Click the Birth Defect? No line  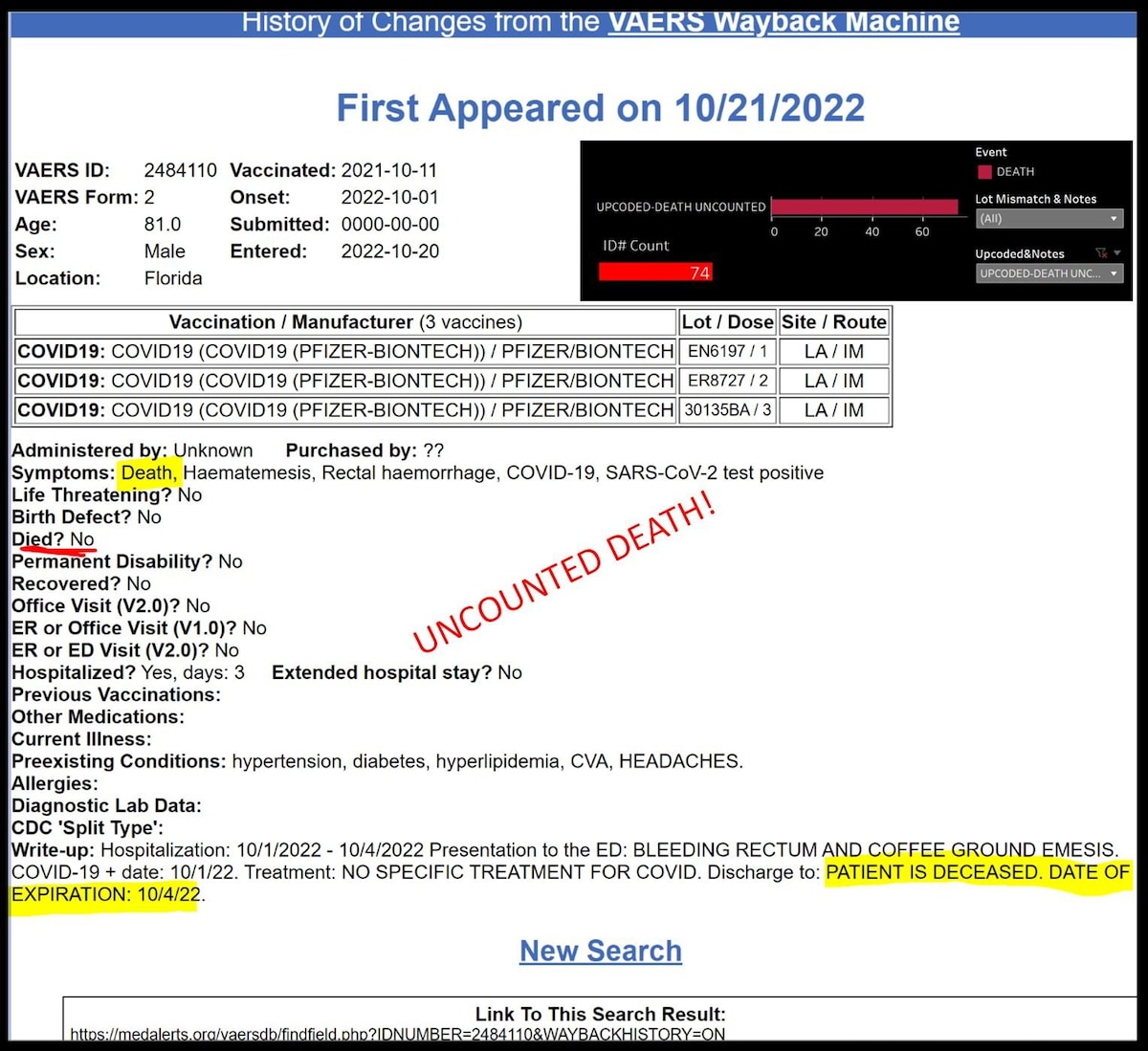click(x=86, y=517)
